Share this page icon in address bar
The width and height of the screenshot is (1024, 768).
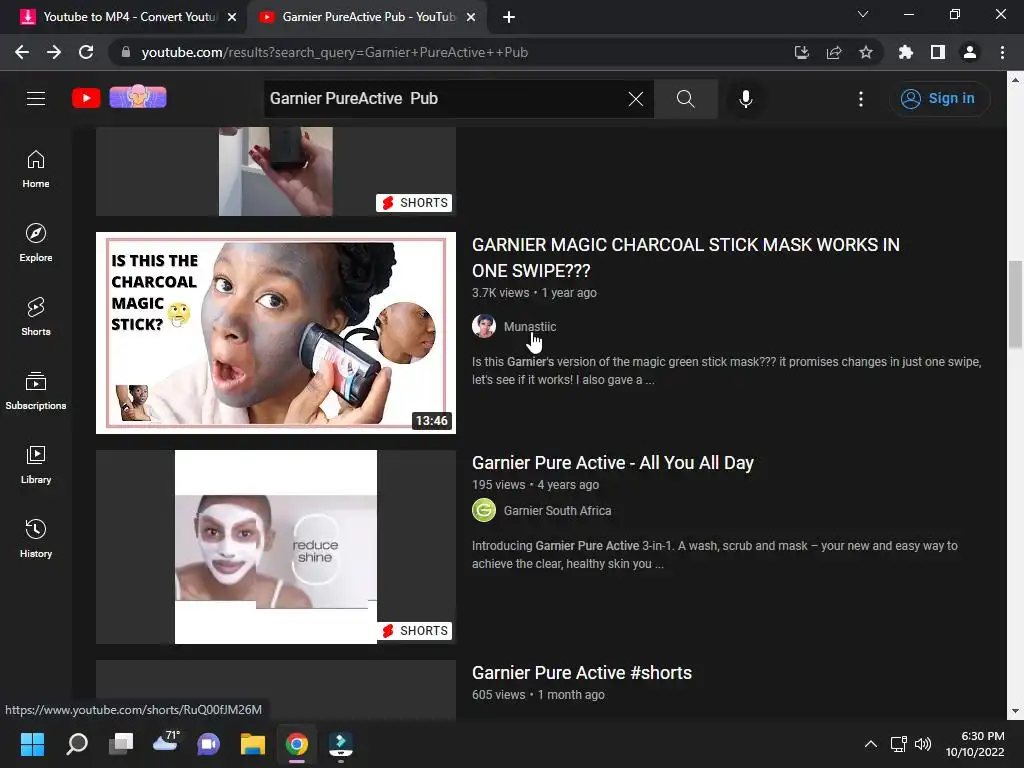(x=834, y=52)
